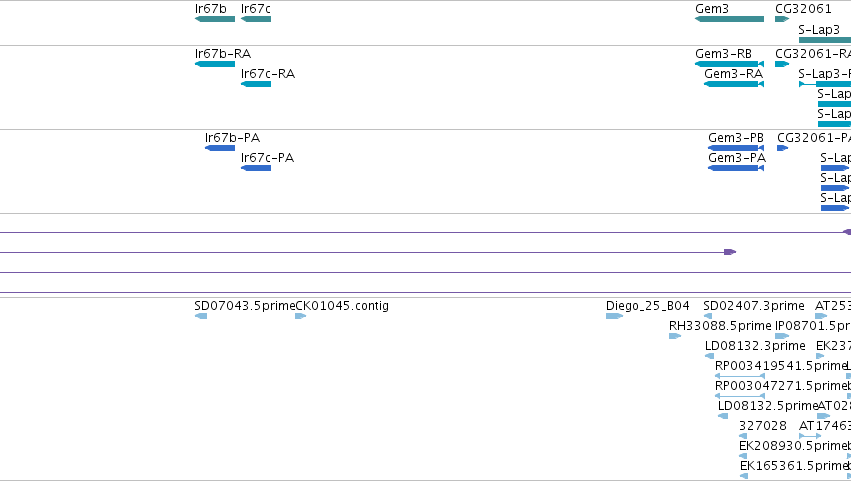Image resolution: width=851 pixels, height=481 pixels.
Task: Select EK208930.5prime EST feature
Action: (x=743, y=456)
